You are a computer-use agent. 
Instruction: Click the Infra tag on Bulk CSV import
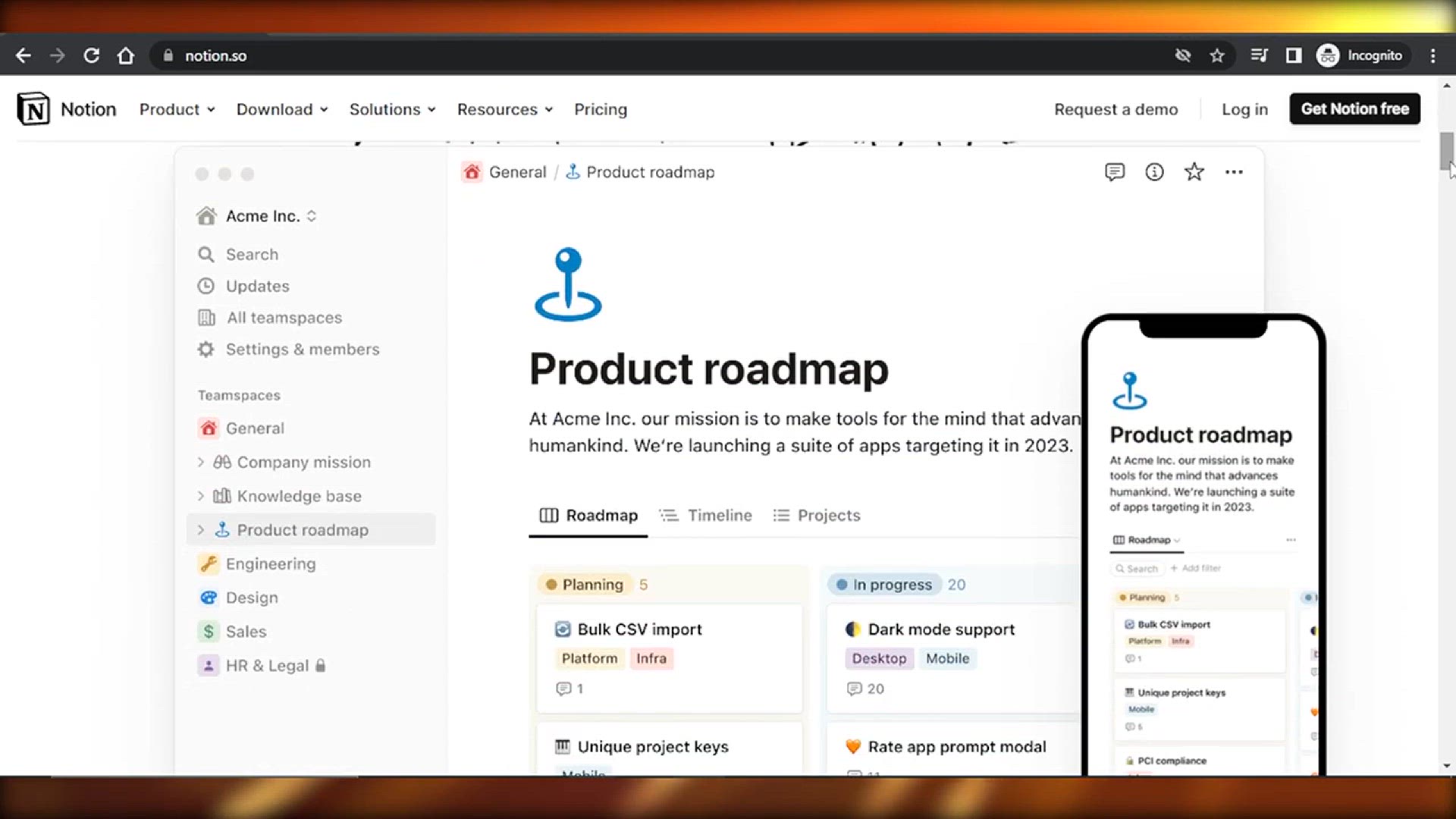point(651,658)
